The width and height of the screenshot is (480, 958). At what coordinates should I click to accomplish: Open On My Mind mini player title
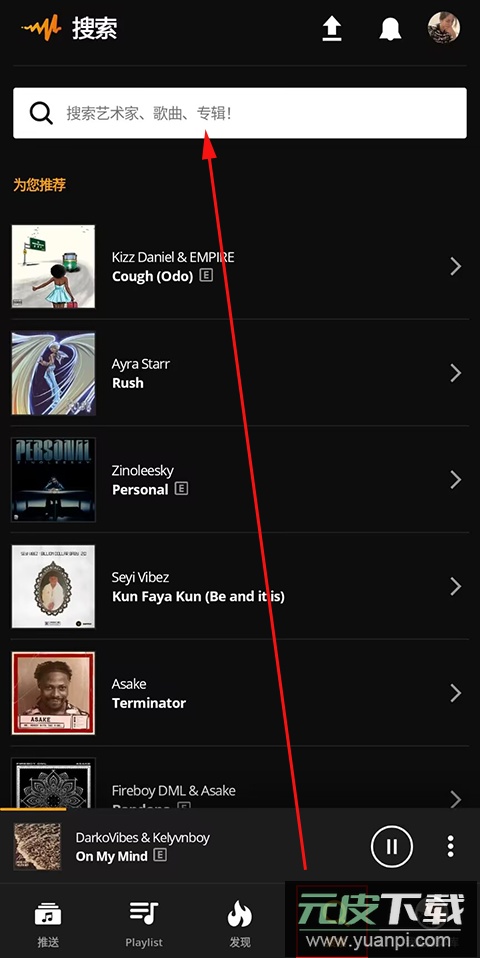point(112,856)
